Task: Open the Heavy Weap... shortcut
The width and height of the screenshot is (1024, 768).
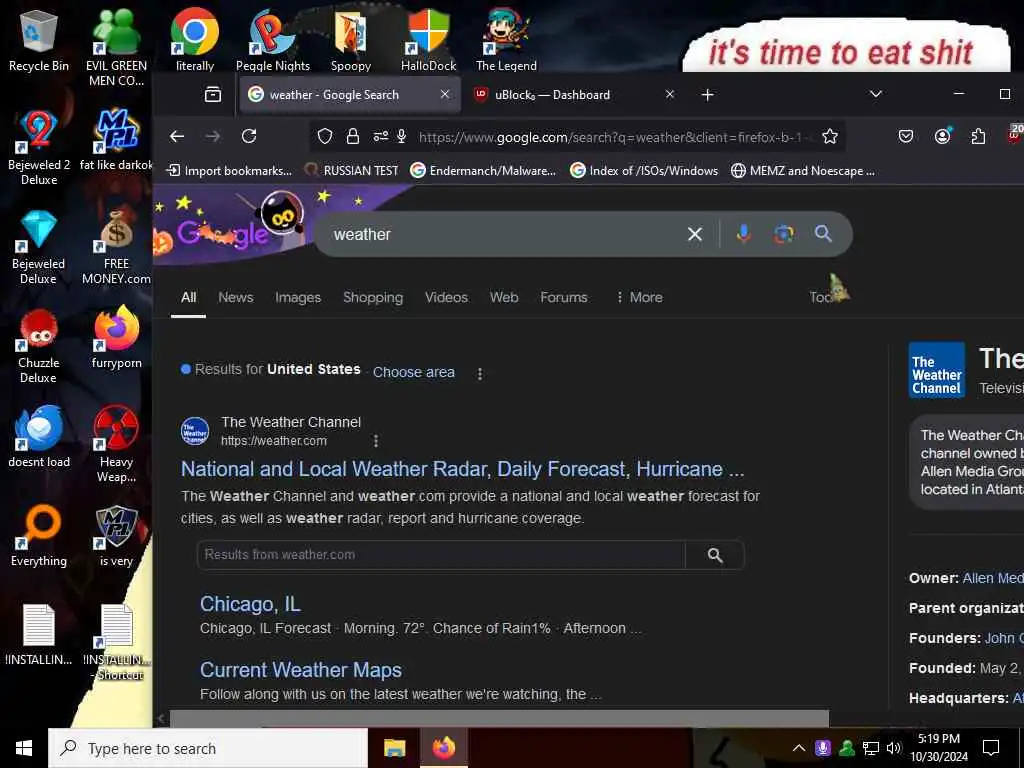Action: click(x=116, y=444)
